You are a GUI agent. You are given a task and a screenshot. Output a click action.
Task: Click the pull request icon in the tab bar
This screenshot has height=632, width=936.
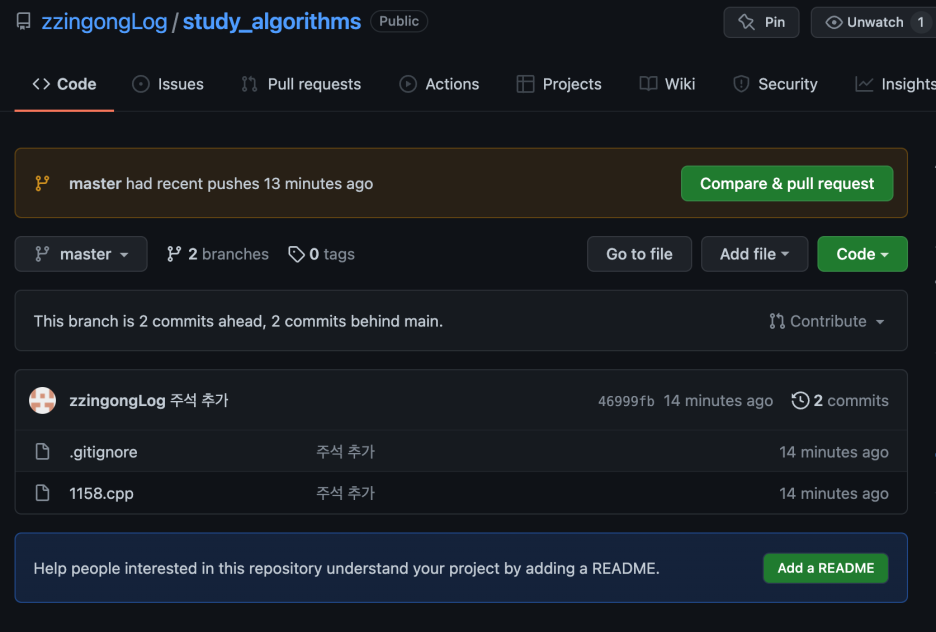[x=250, y=84]
